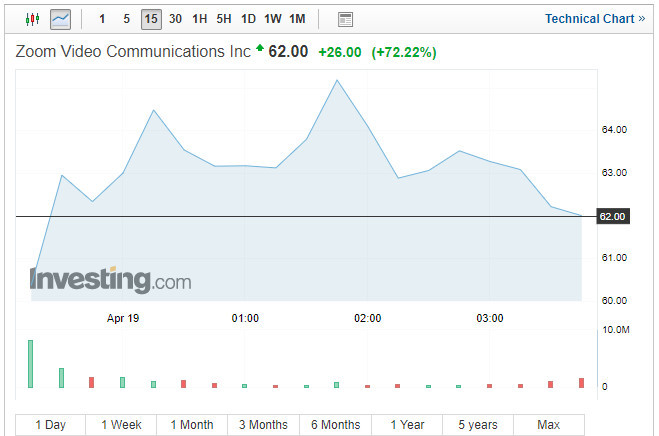Select the area line chart icon
Image resolution: width=659 pixels, height=436 pixels.
[61, 19]
